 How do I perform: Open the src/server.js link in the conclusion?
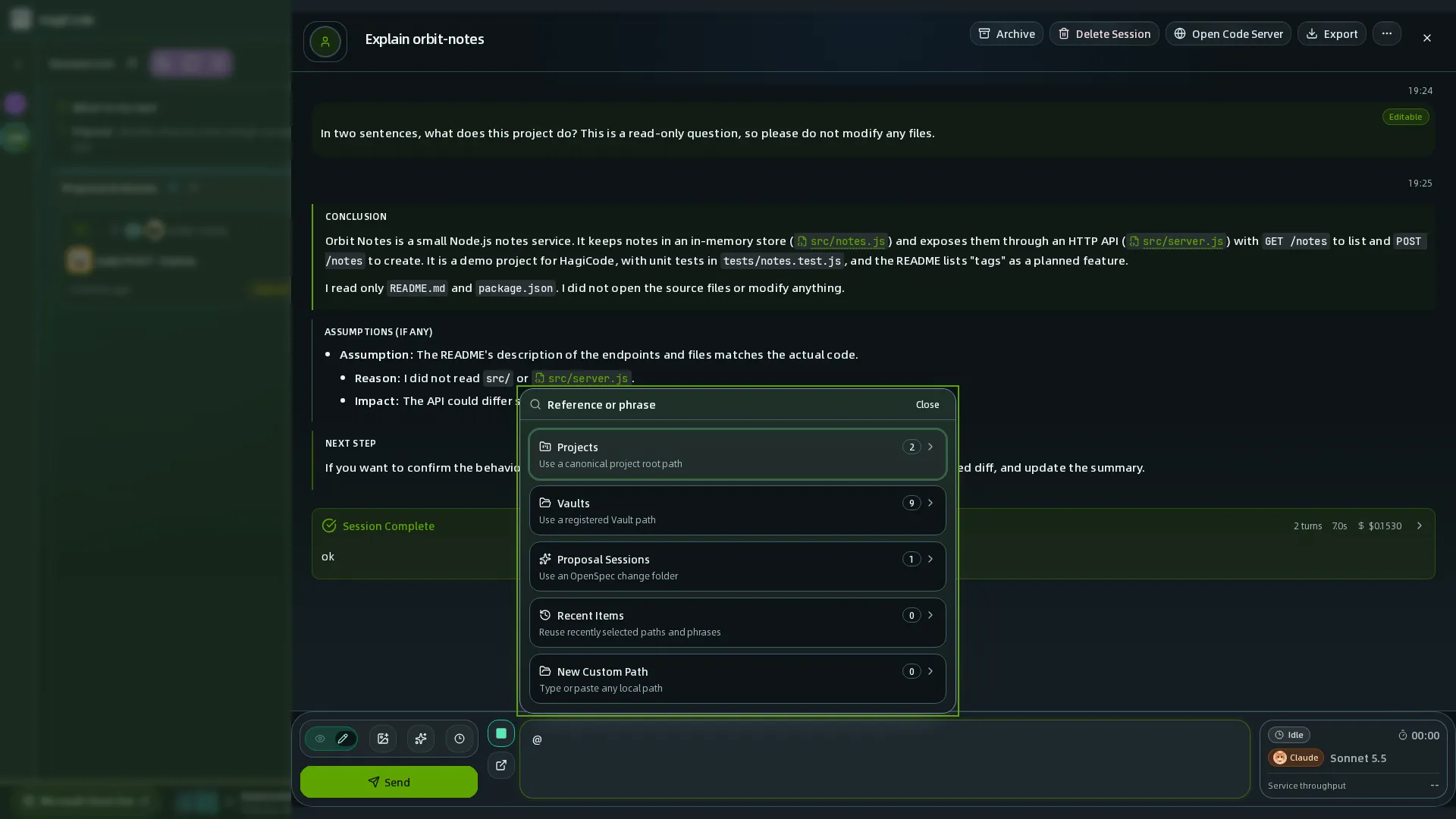coord(1176,241)
